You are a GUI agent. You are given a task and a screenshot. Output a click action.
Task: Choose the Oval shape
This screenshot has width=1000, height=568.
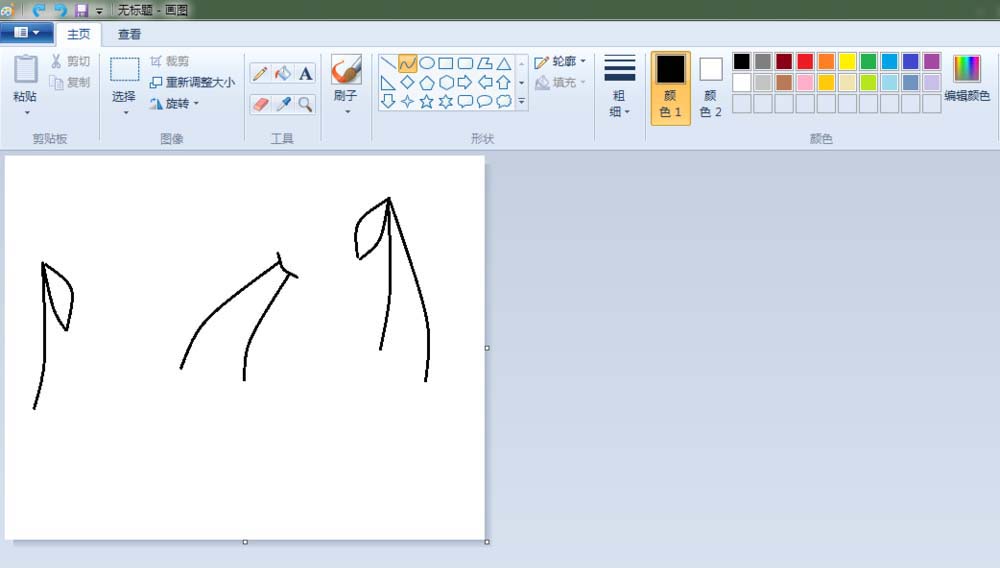coord(427,63)
